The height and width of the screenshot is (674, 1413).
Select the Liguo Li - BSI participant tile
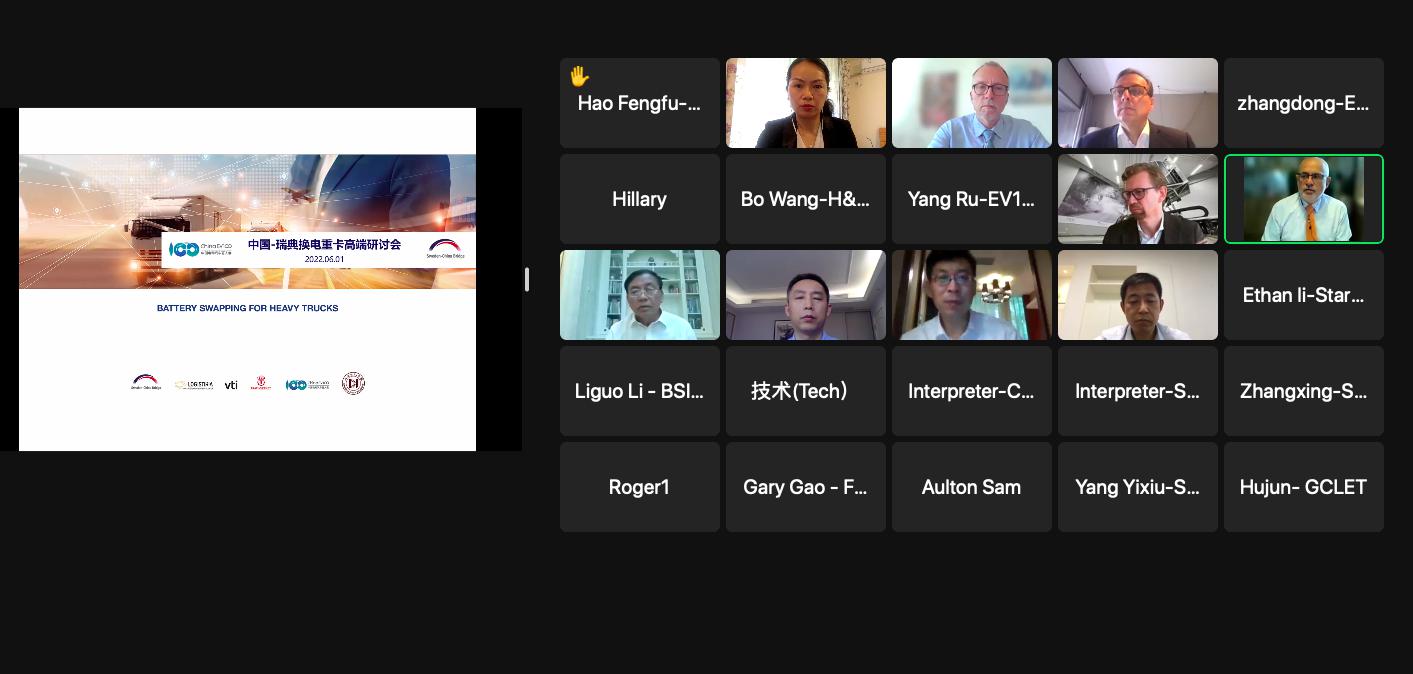click(640, 391)
